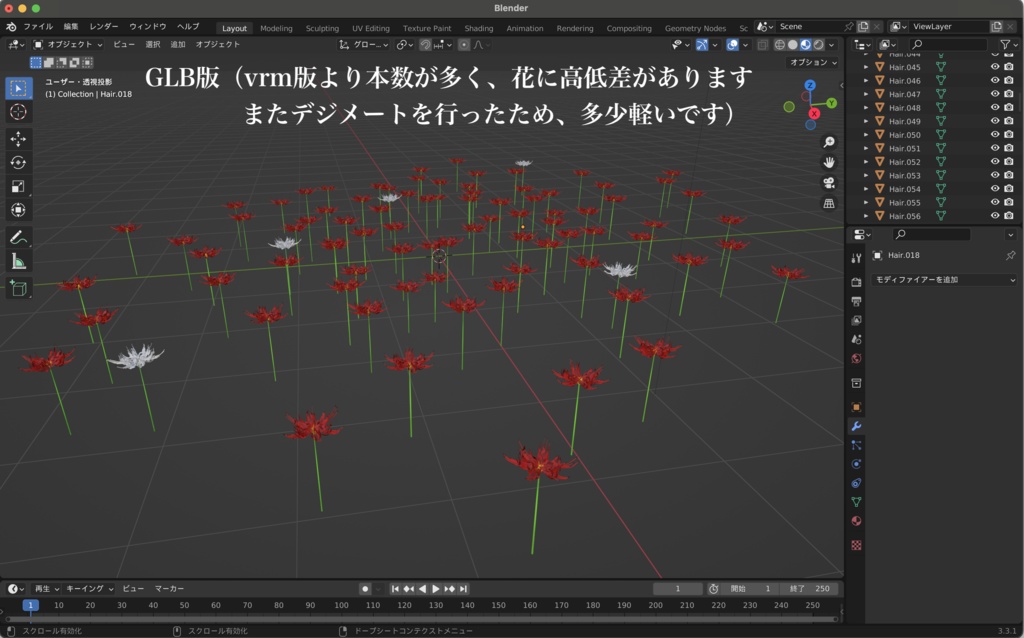Screen dimensions: 1024x638
Task: Open the Render properties tab
Action: click(856, 282)
